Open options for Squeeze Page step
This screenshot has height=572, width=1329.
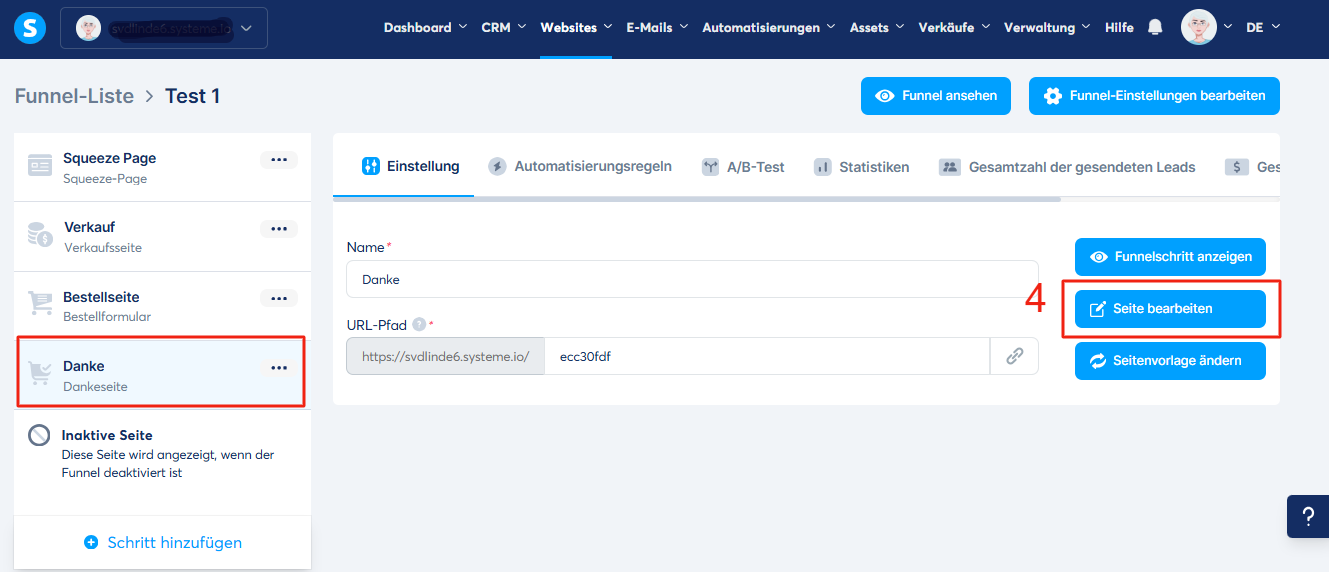click(279, 160)
